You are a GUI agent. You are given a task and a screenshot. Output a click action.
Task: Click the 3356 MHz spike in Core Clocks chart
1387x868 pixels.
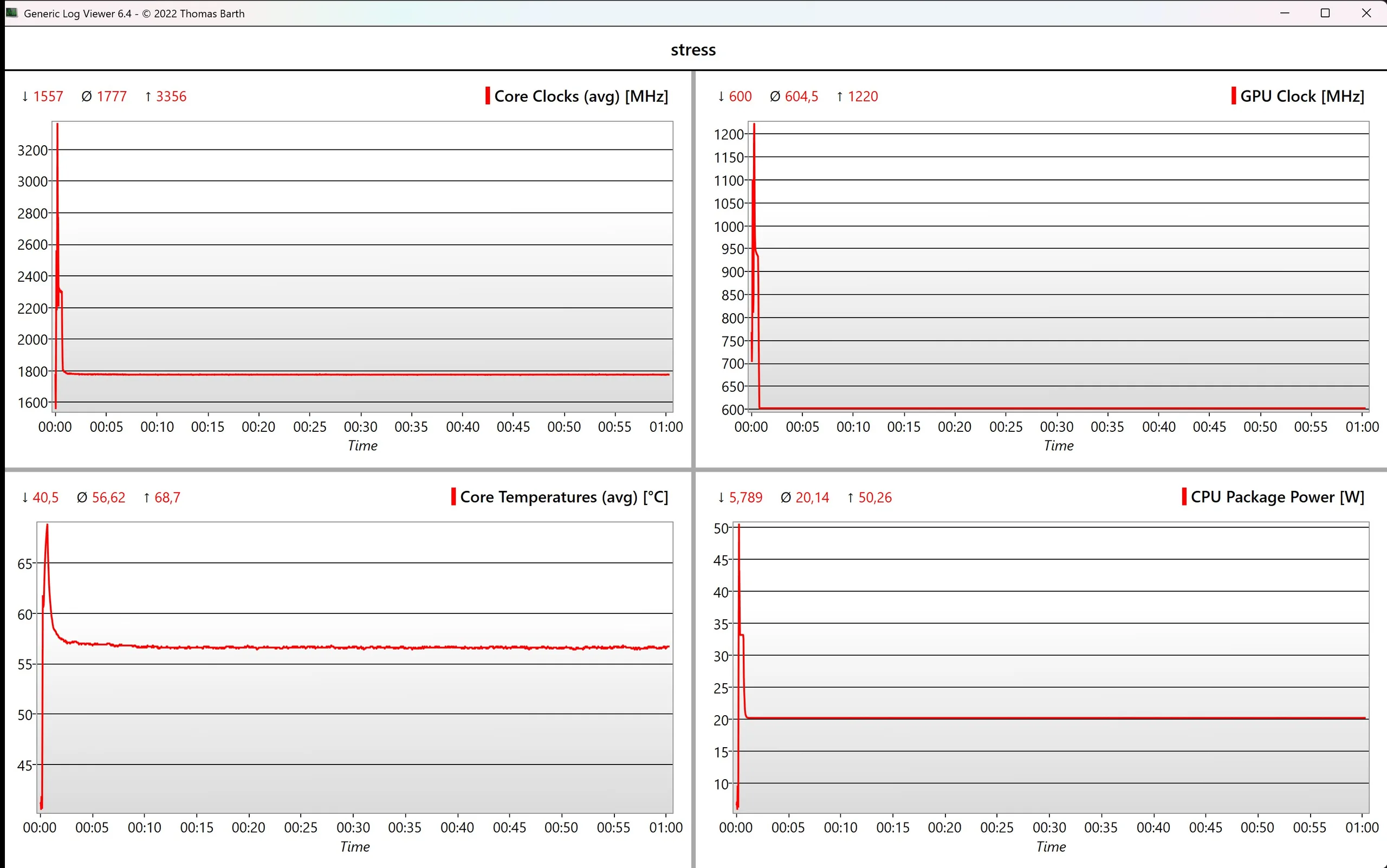pos(57,126)
